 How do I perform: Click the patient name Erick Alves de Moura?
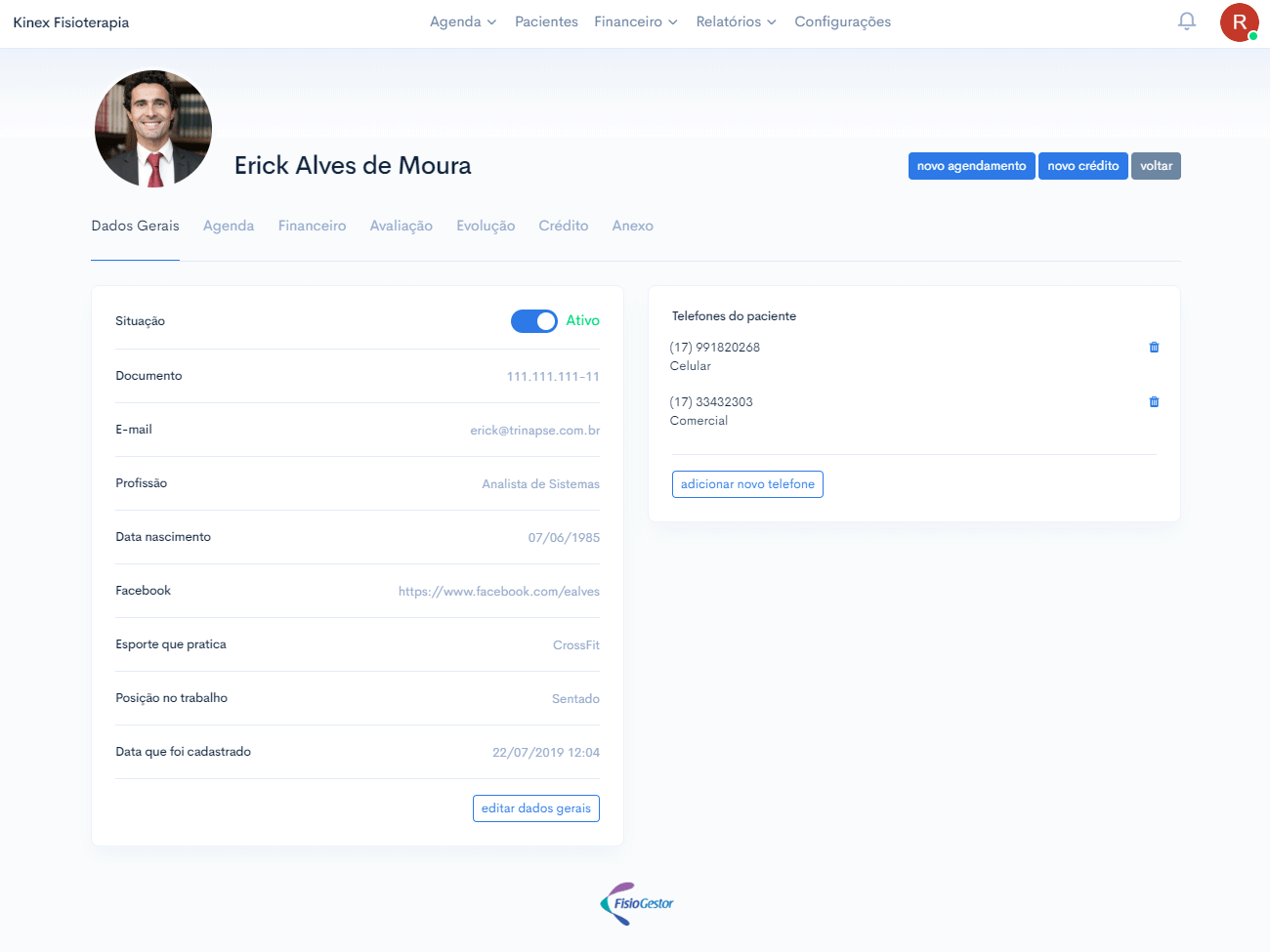click(353, 165)
